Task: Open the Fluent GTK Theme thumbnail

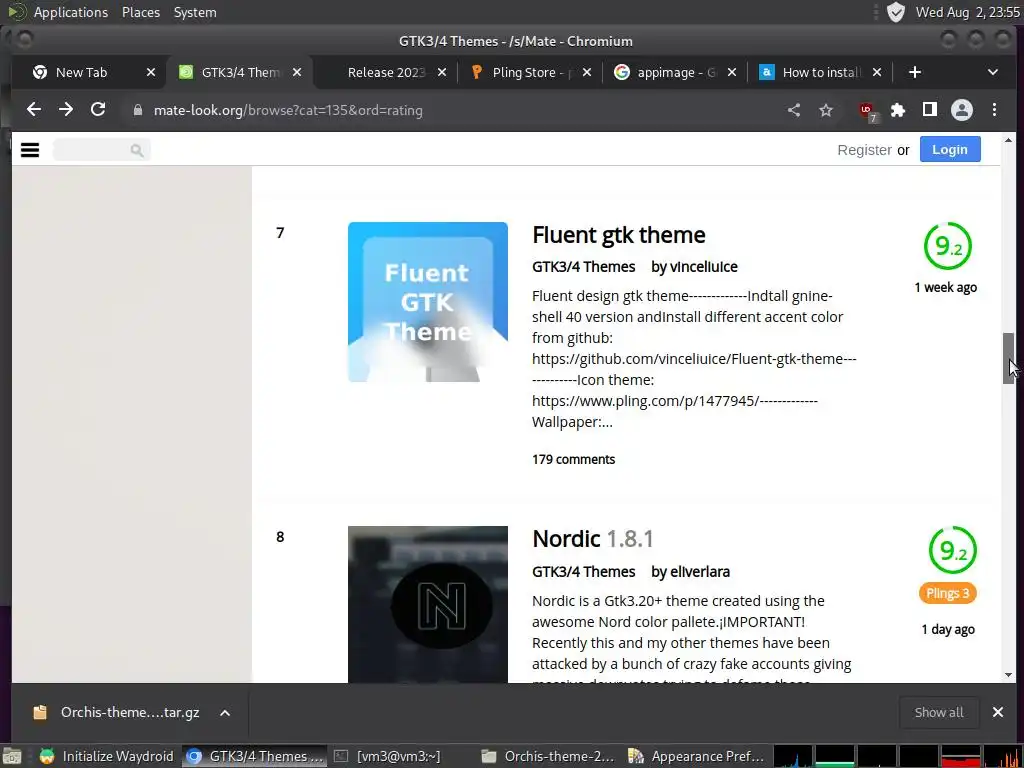Action: point(428,302)
